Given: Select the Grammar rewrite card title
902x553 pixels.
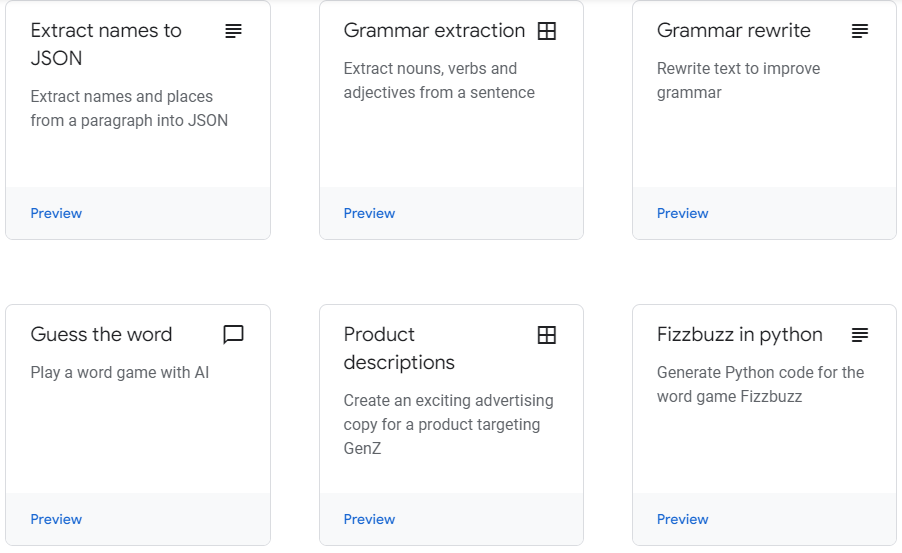Looking at the screenshot, I should (733, 30).
